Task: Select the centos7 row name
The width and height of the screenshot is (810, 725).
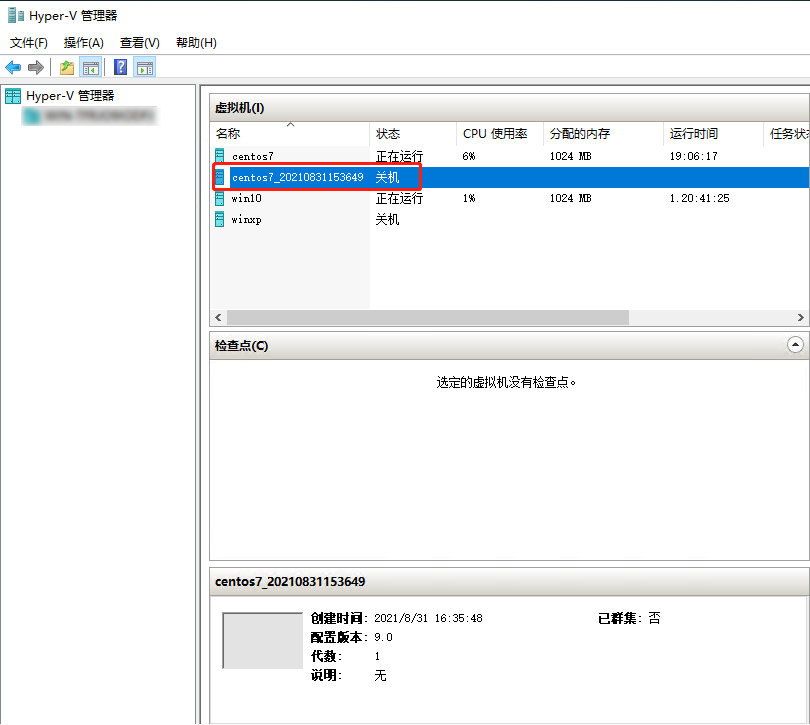Action: point(253,156)
